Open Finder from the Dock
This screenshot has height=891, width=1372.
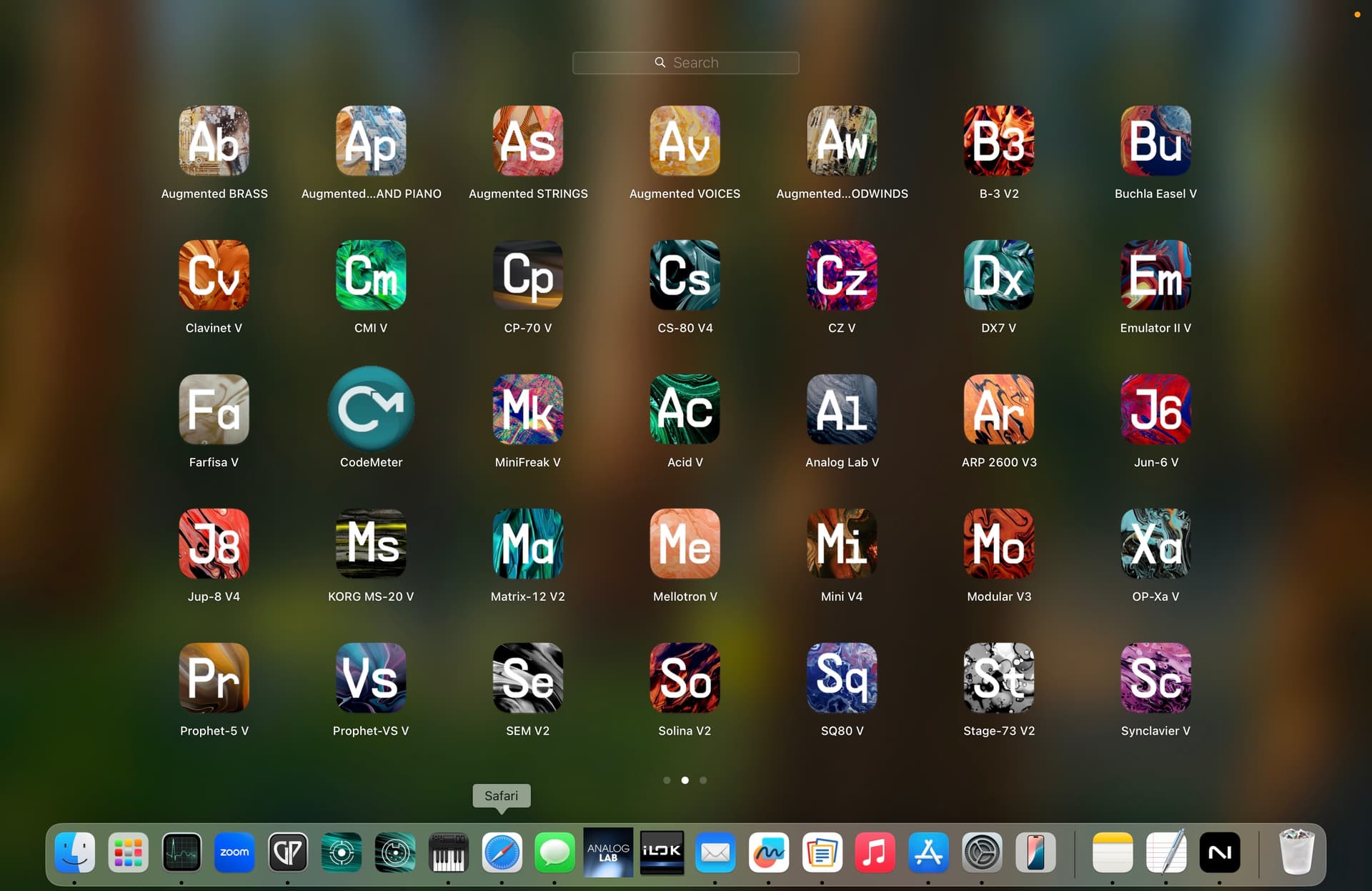[75, 852]
